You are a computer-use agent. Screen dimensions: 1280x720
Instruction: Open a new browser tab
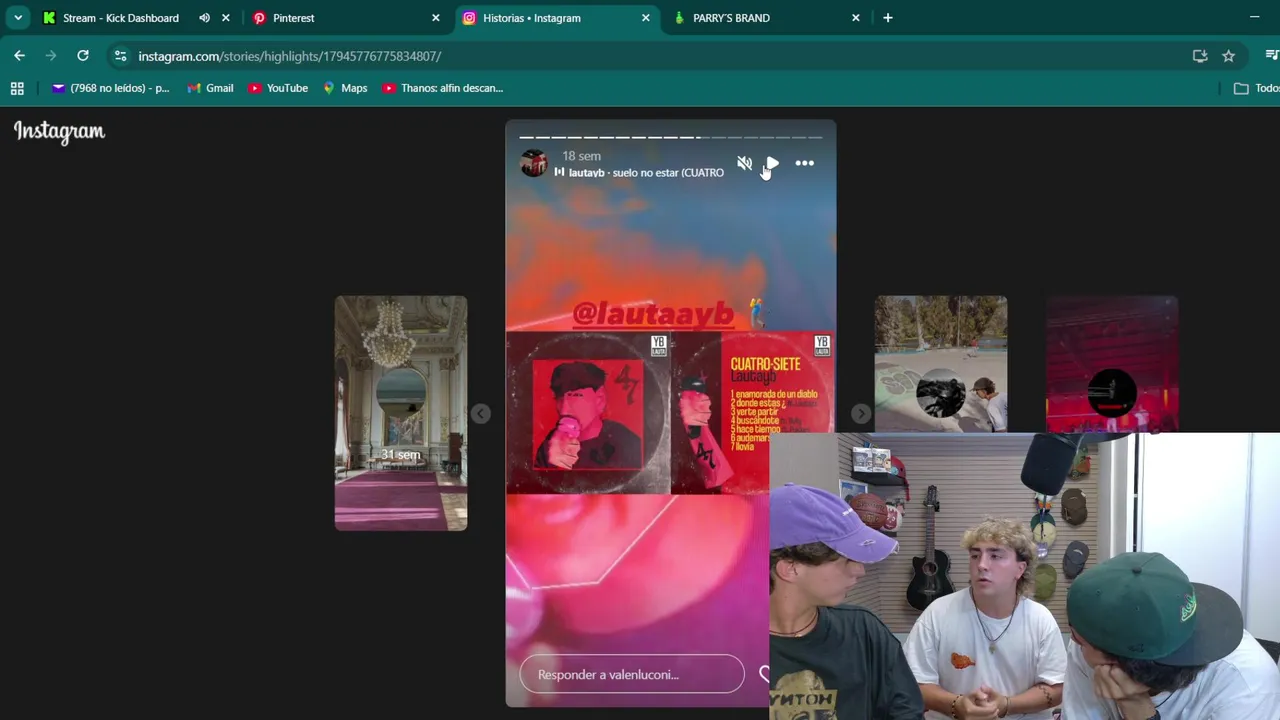(x=887, y=18)
